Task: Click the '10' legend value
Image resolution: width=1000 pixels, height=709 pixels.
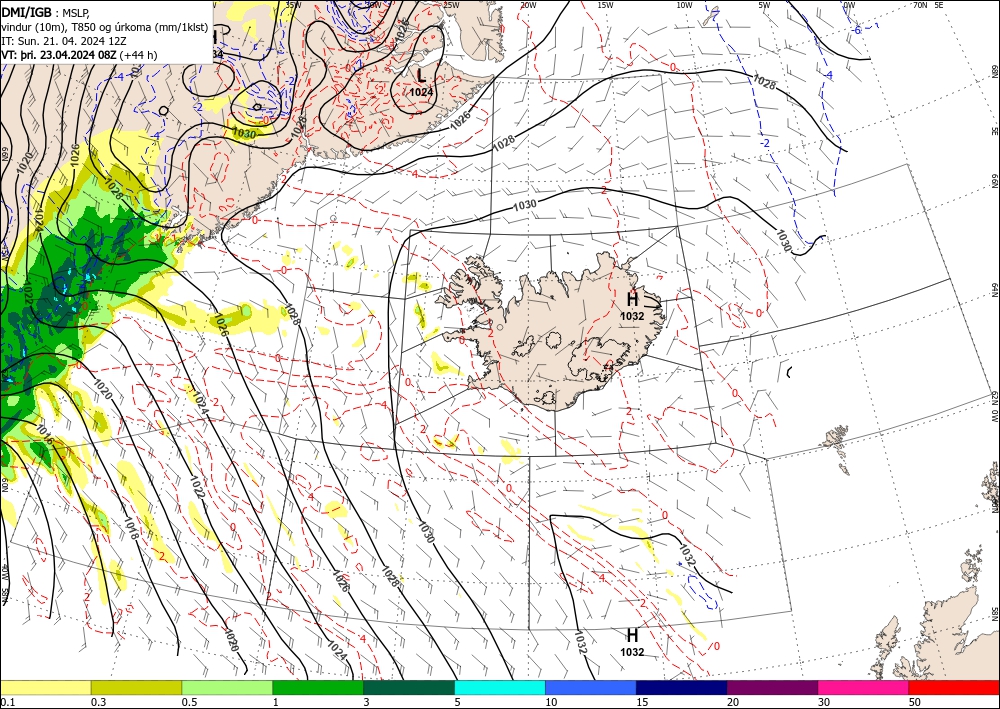Action: [x=551, y=702]
